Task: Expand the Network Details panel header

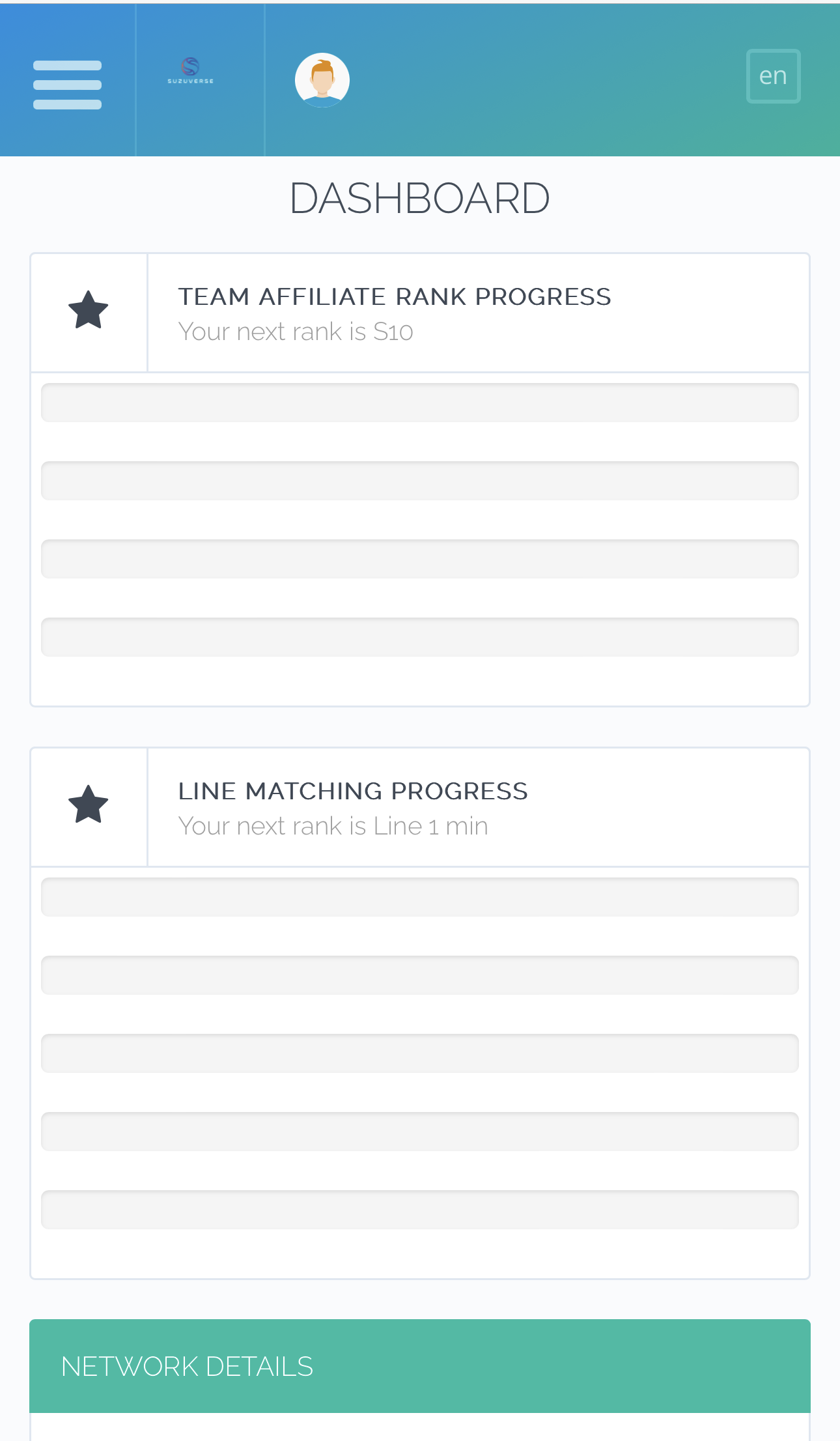Action: point(419,1366)
